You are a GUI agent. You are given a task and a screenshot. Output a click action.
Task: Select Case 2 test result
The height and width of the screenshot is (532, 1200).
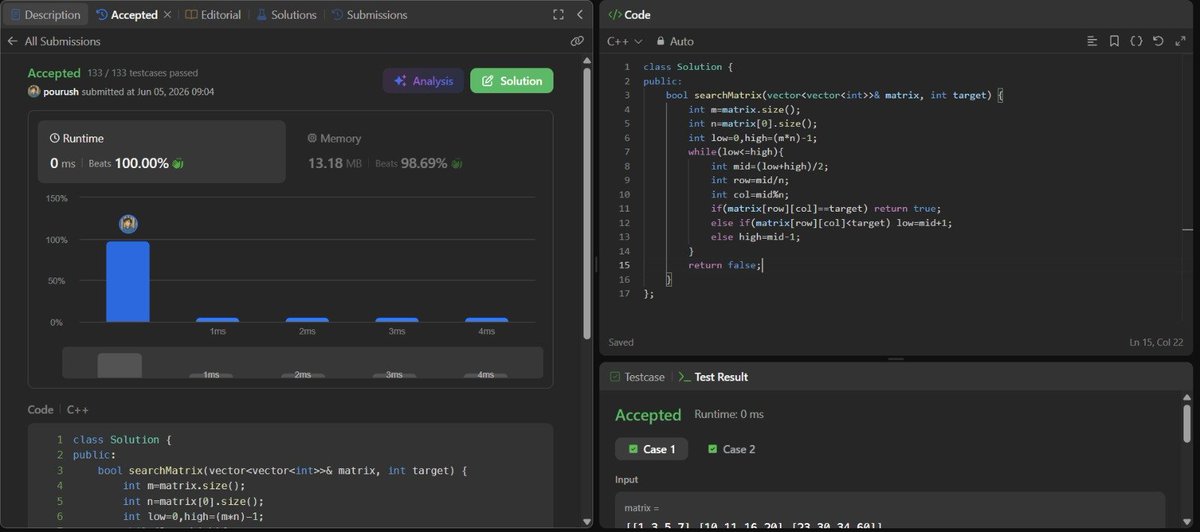[730, 449]
